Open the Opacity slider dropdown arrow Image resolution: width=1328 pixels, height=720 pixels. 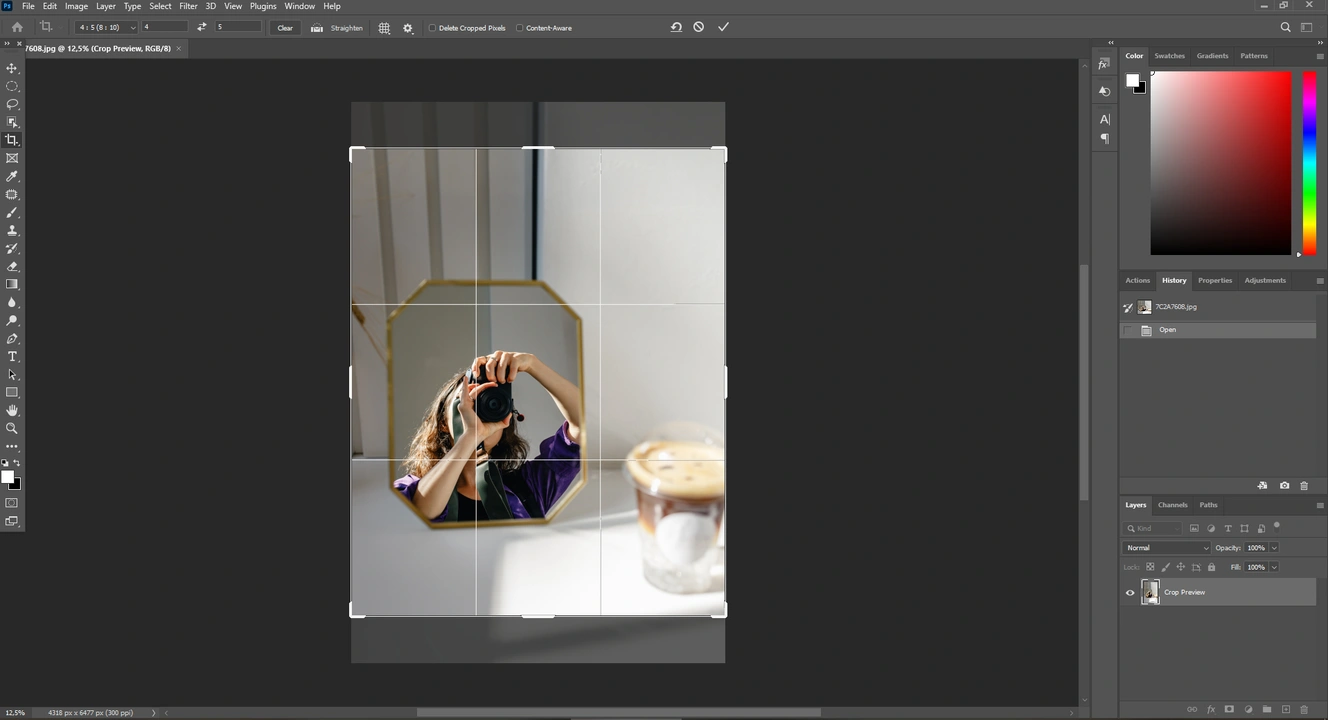(x=1274, y=548)
